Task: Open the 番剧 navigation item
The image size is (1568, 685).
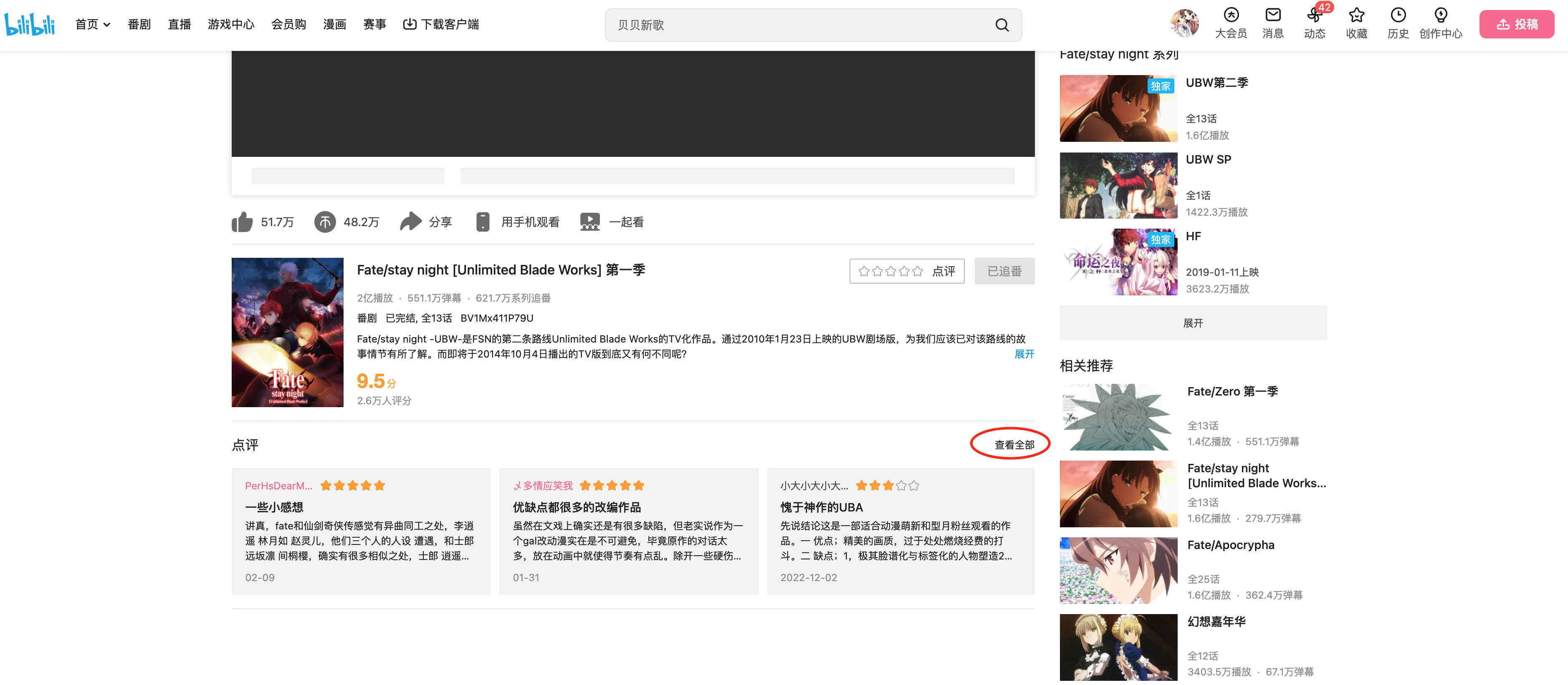Action: pyautogui.click(x=139, y=24)
